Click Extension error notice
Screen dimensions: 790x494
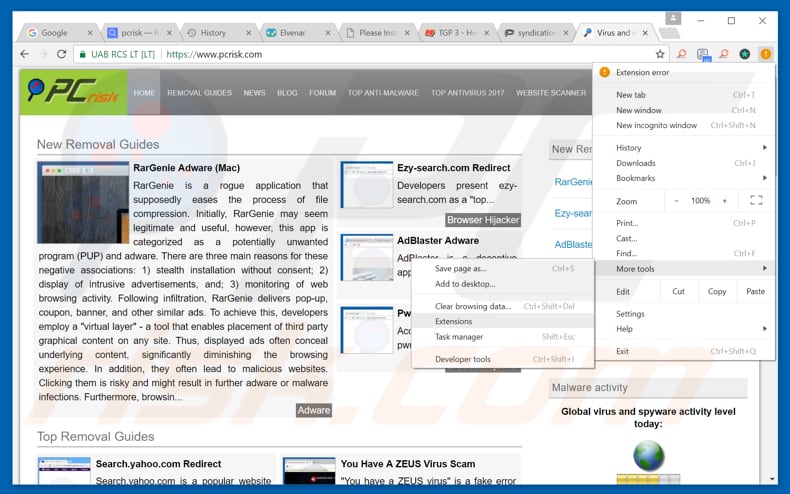point(684,72)
